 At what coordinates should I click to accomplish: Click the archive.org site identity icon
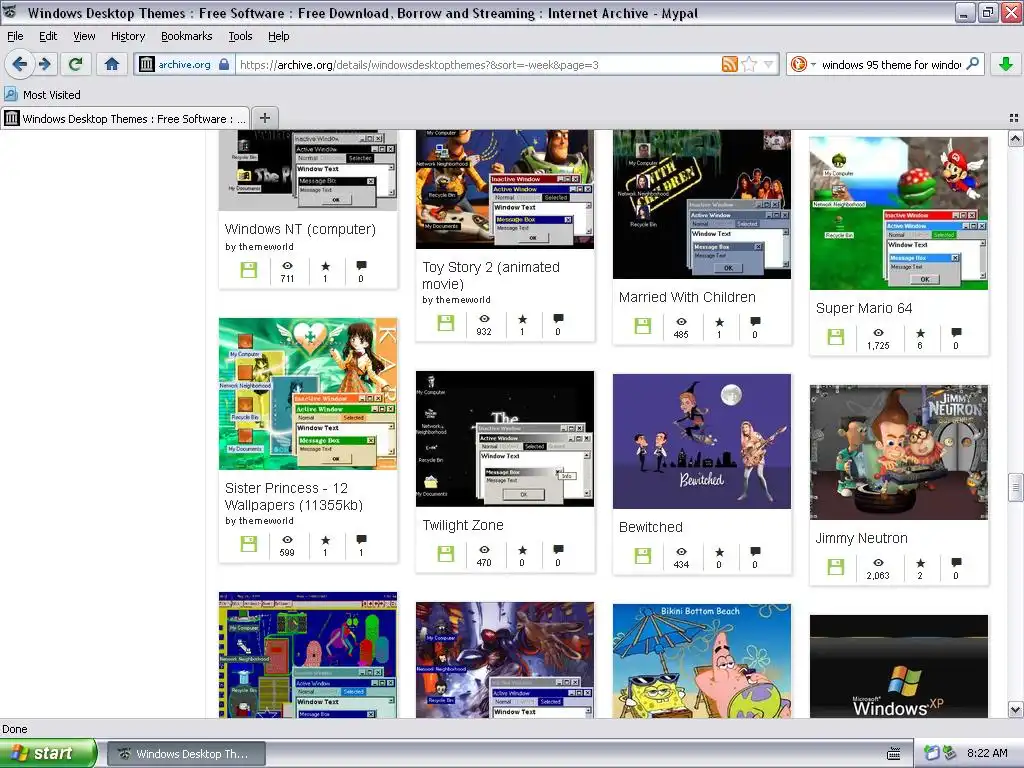point(147,64)
